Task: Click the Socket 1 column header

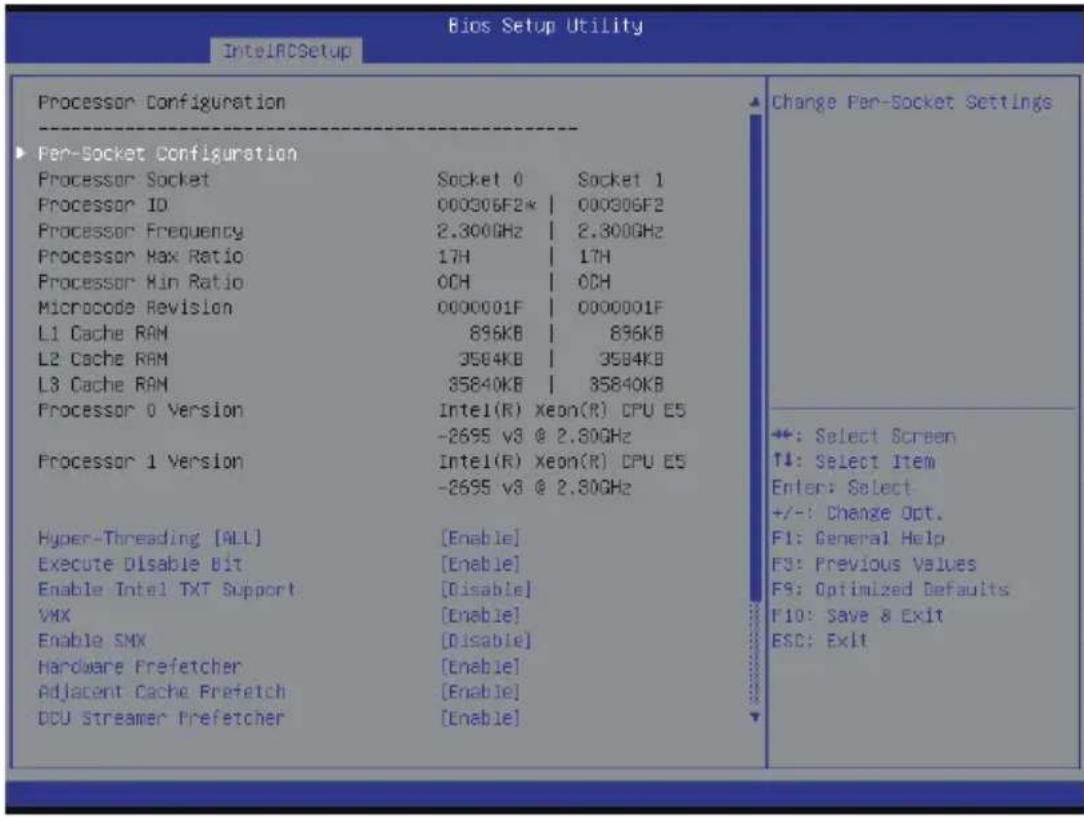Action: [620, 180]
